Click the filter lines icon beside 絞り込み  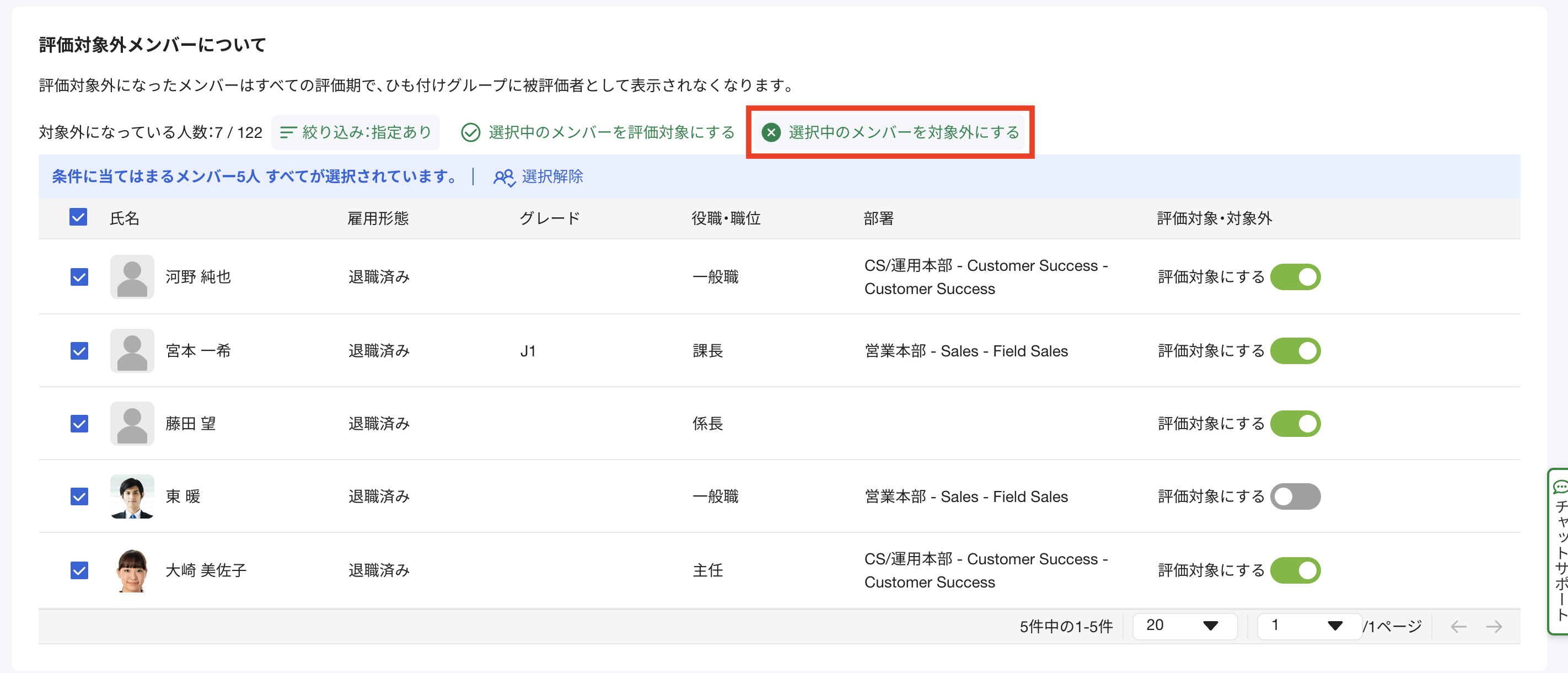[x=288, y=132]
